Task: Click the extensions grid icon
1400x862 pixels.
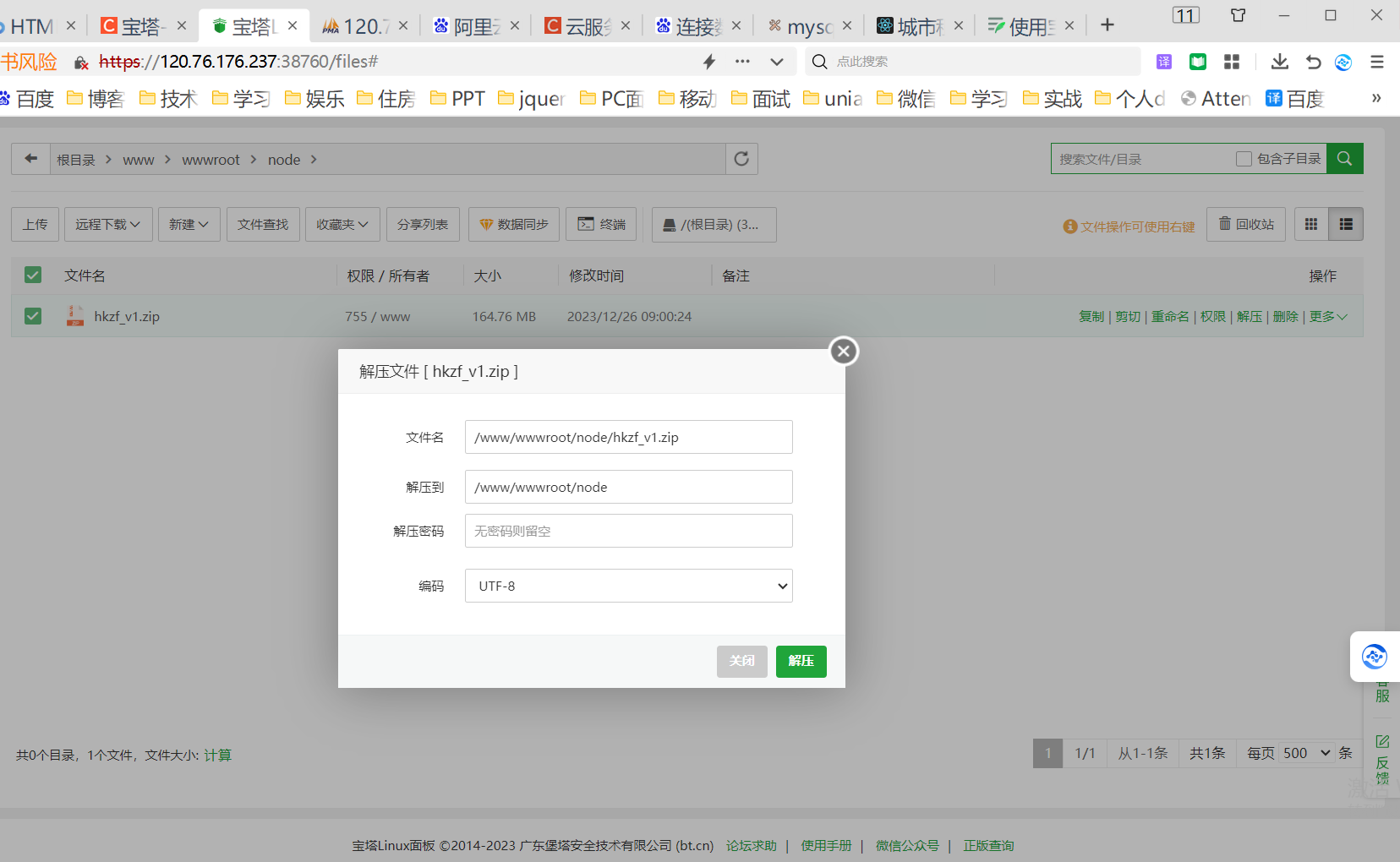Action: [1232, 62]
